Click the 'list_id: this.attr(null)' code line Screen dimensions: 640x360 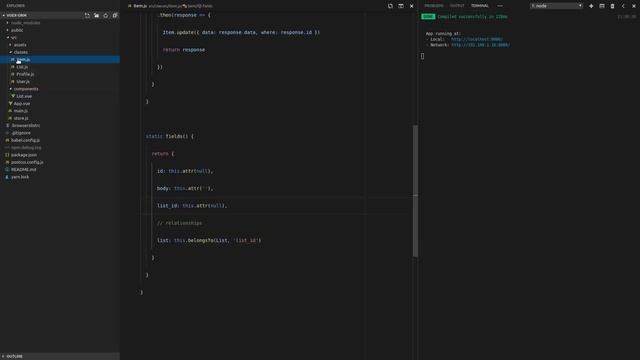point(192,206)
